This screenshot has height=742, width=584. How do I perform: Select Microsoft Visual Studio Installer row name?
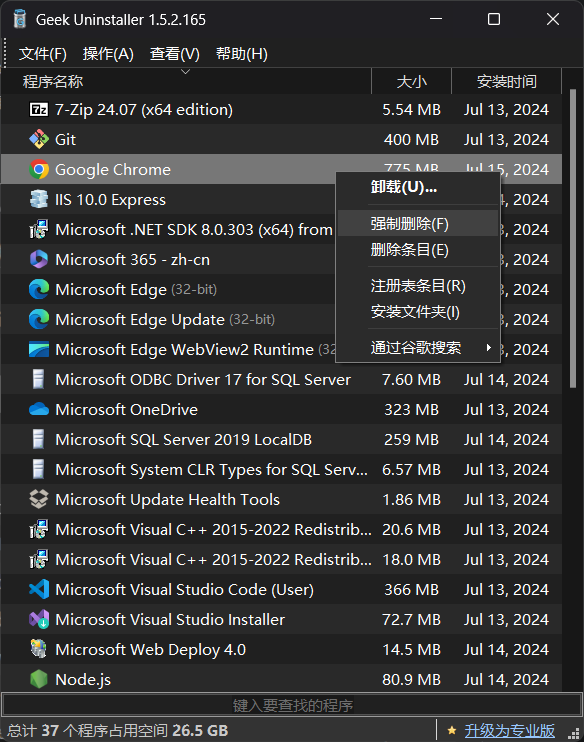pos(170,619)
